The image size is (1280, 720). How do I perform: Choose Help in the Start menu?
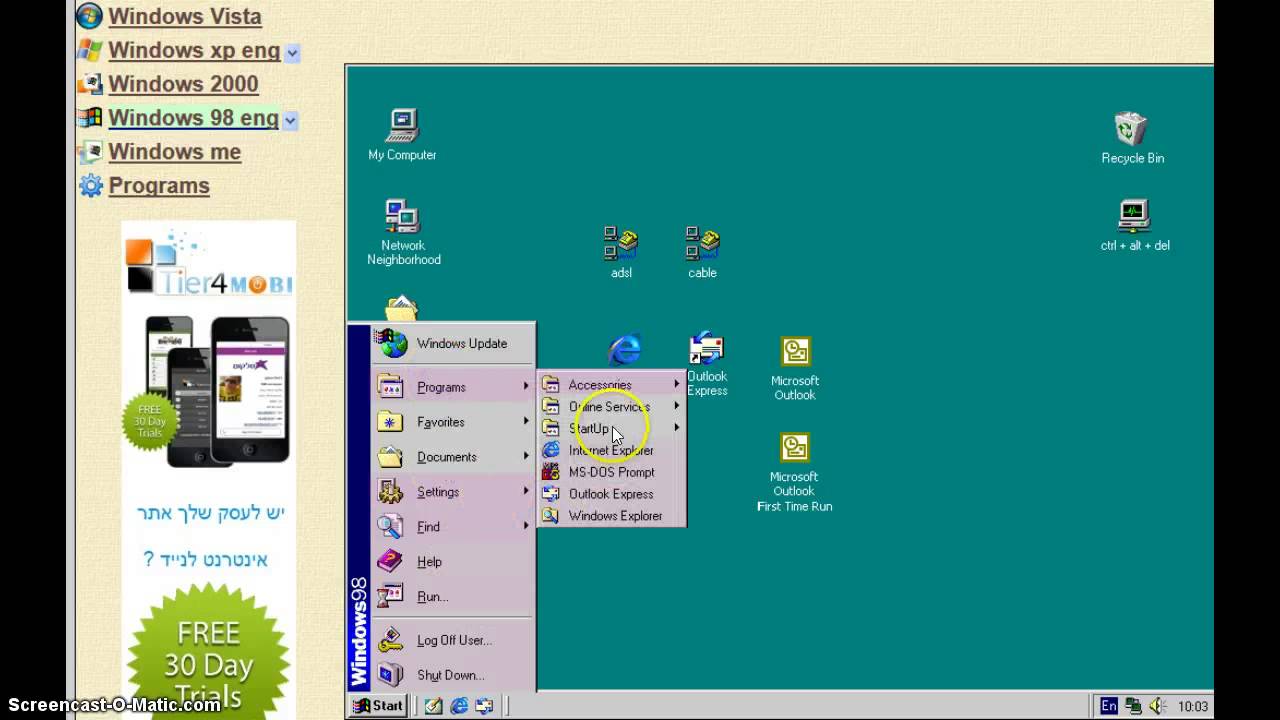(x=453, y=562)
